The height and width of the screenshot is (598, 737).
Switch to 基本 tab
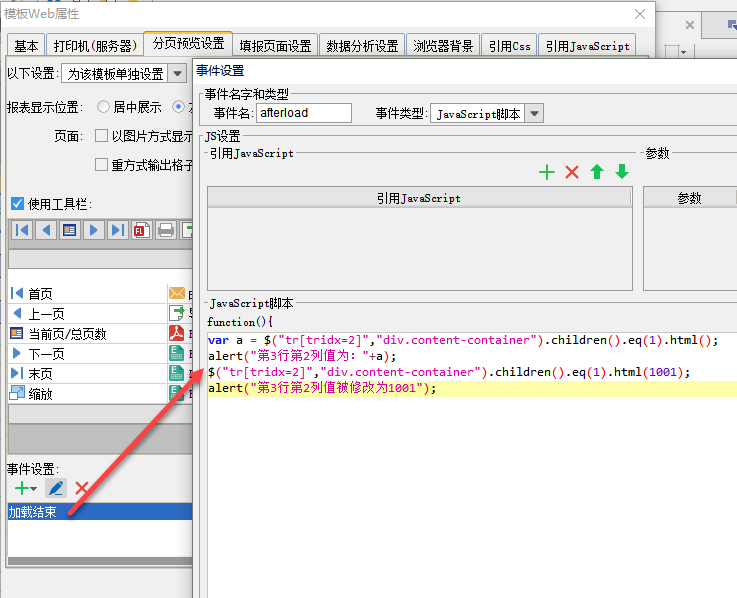[x=26, y=46]
